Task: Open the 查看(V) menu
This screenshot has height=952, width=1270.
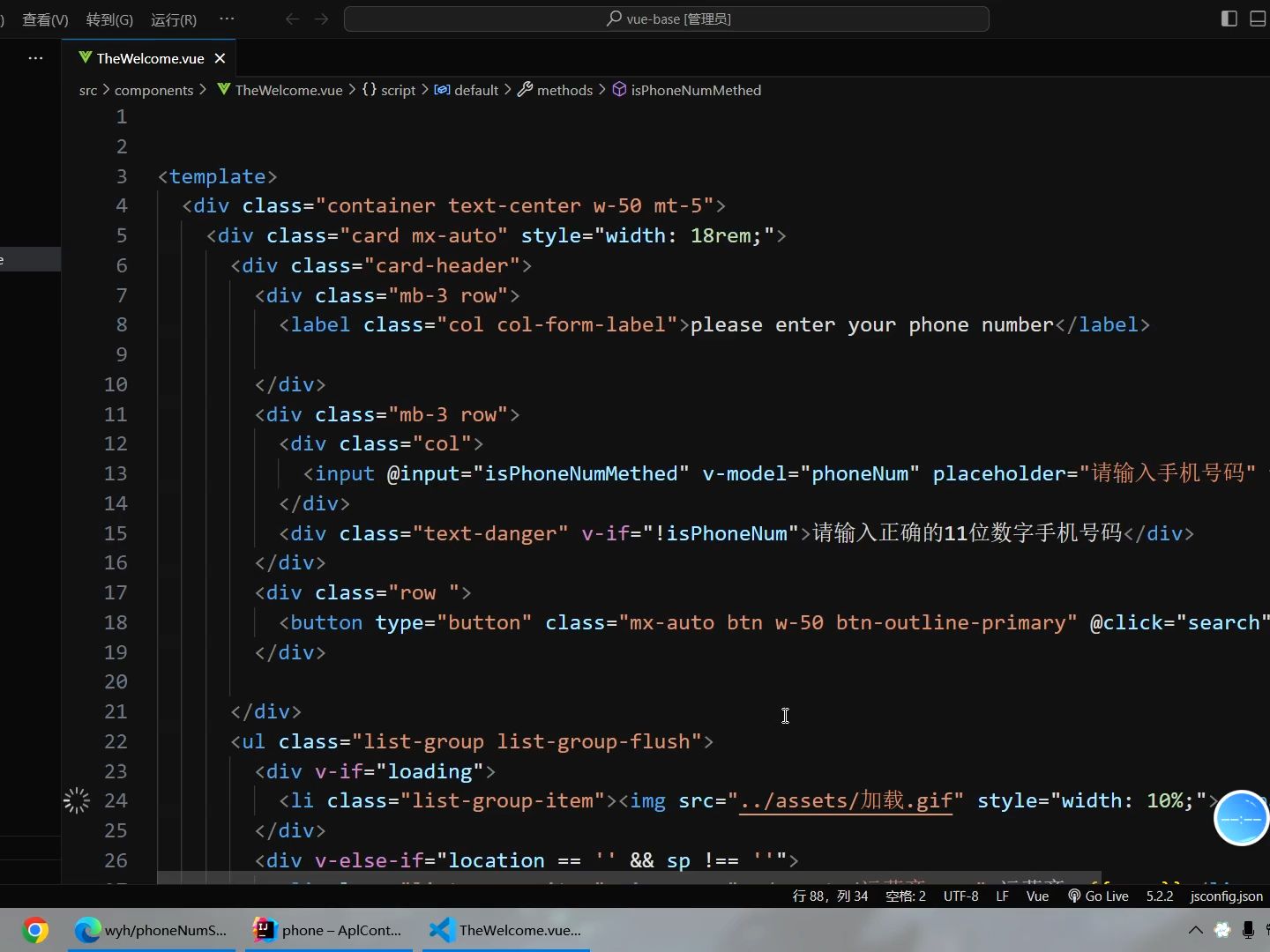Action: click(45, 19)
